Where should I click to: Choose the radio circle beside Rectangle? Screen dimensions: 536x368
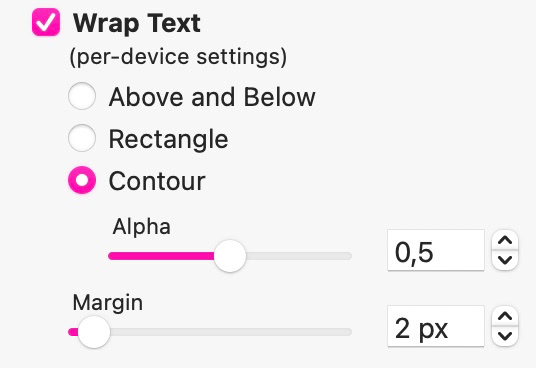coord(82,138)
